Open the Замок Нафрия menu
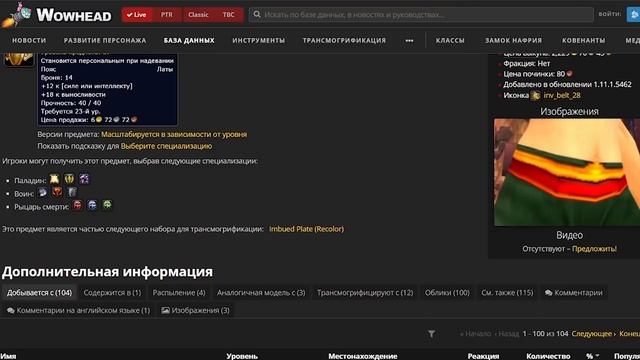The width and height of the screenshot is (640, 360). tap(513, 40)
